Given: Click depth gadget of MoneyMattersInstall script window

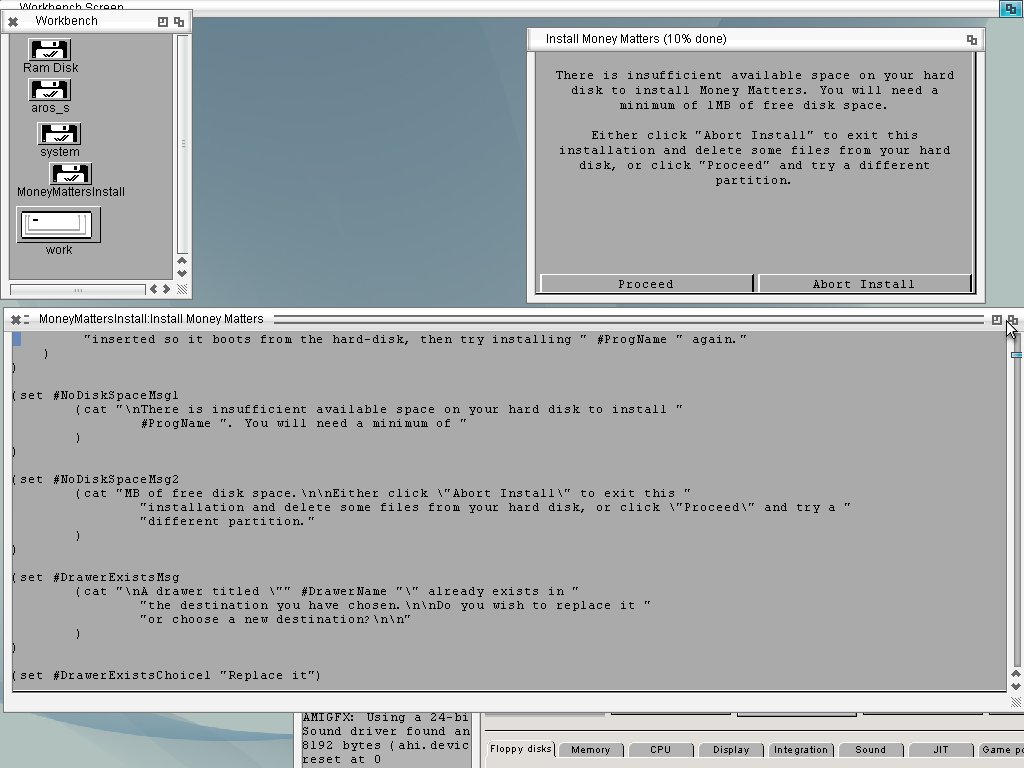Looking at the screenshot, I should click(x=1012, y=319).
